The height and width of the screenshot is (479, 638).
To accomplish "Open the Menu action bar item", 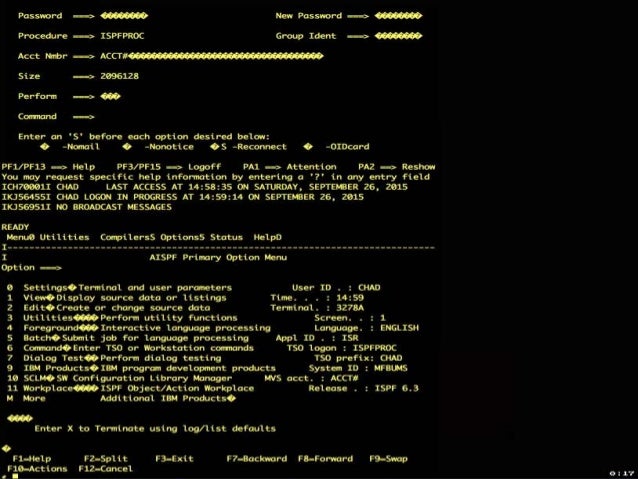I will [x=20, y=237].
